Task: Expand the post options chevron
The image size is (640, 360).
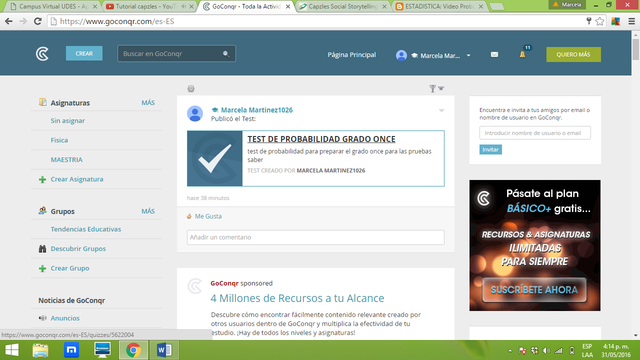Action: point(441,111)
